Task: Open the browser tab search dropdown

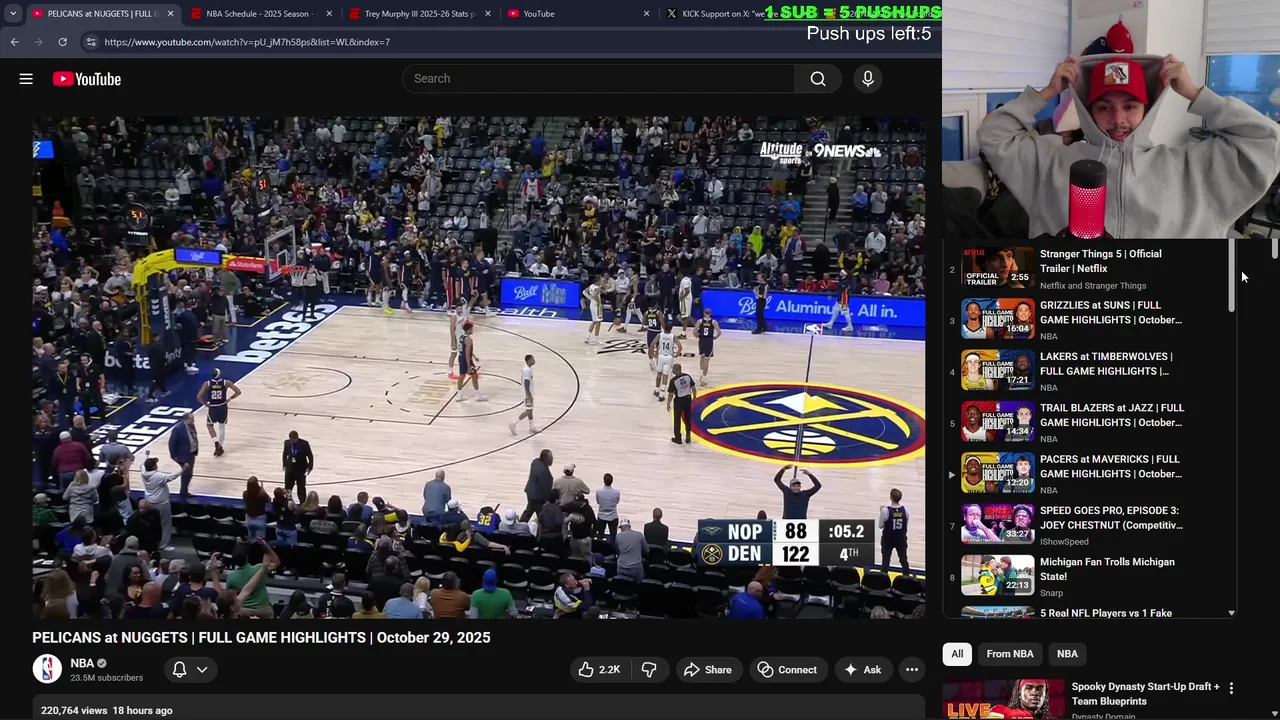Action: point(13,14)
